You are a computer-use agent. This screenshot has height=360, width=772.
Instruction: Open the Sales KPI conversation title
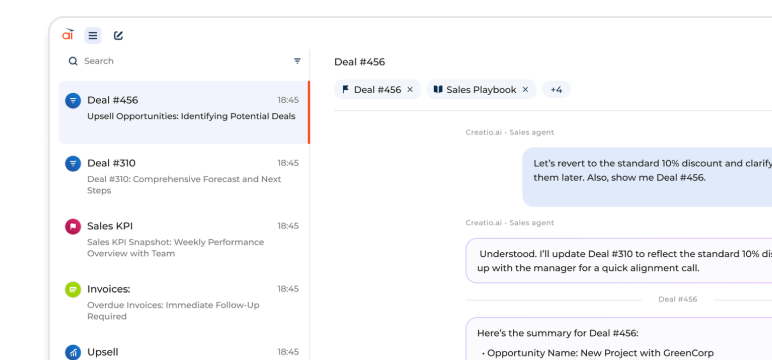click(110, 226)
